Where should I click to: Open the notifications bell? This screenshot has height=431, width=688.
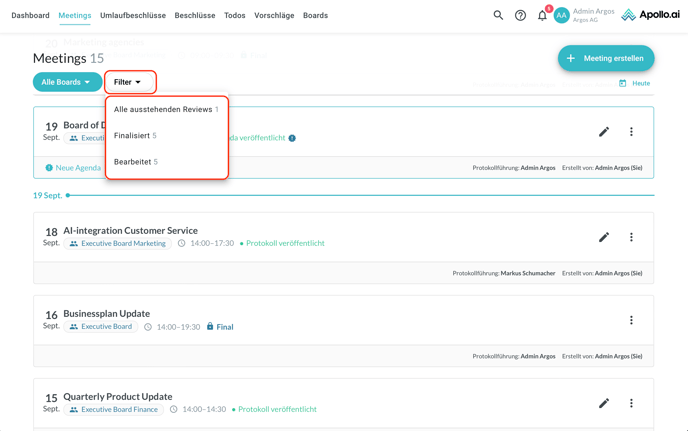(x=542, y=15)
